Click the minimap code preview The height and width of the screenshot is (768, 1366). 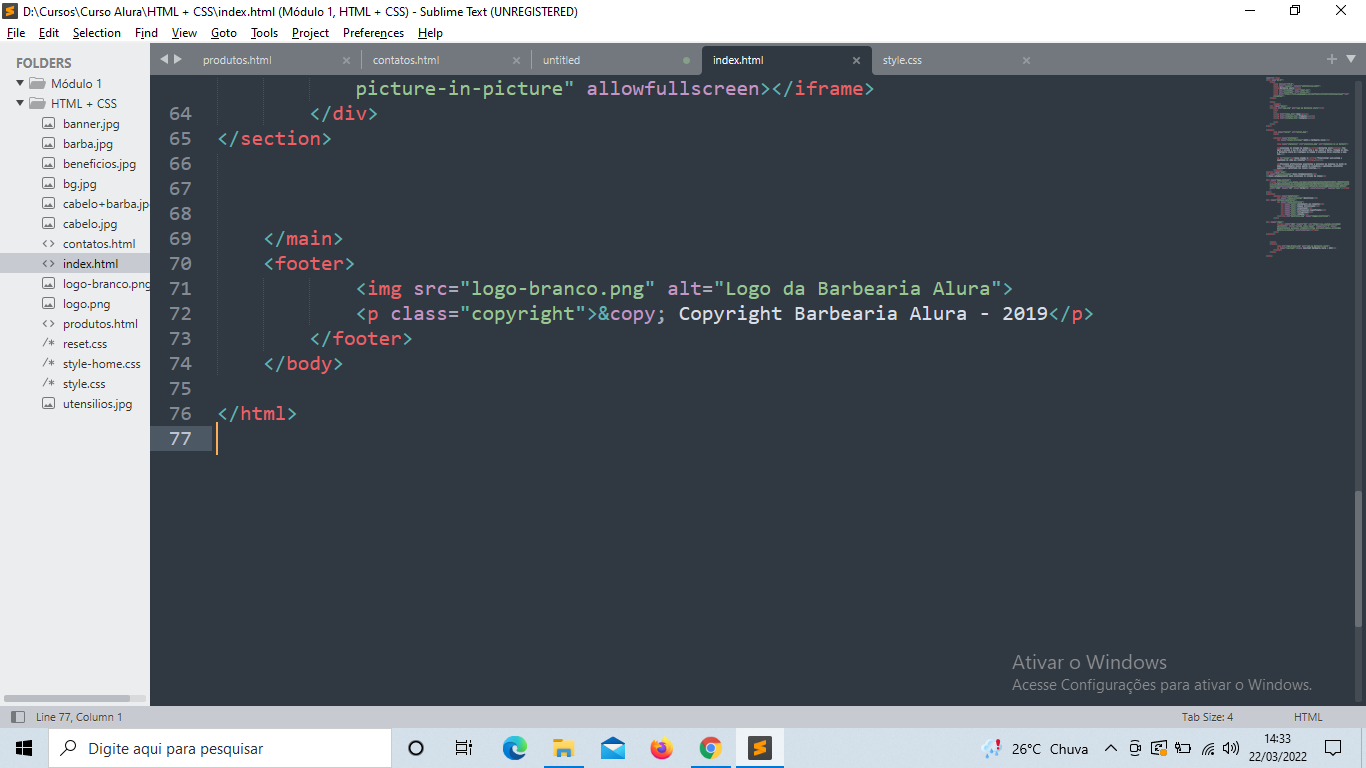(1307, 168)
